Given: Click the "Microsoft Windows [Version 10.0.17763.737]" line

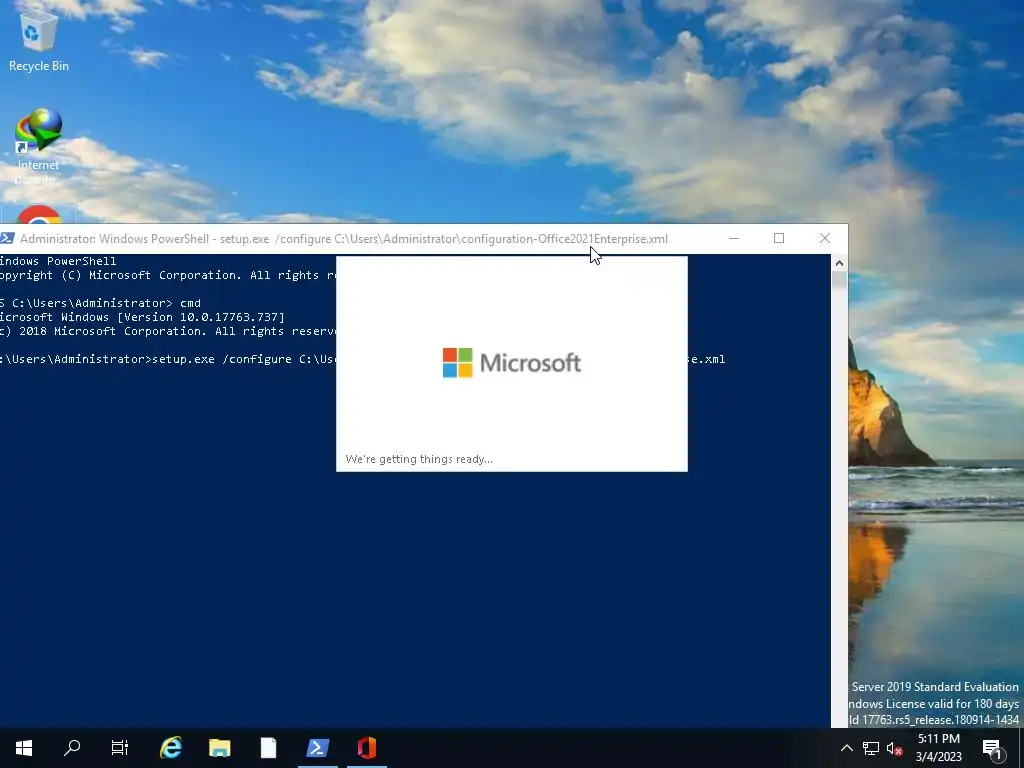Looking at the screenshot, I should pos(142,317).
